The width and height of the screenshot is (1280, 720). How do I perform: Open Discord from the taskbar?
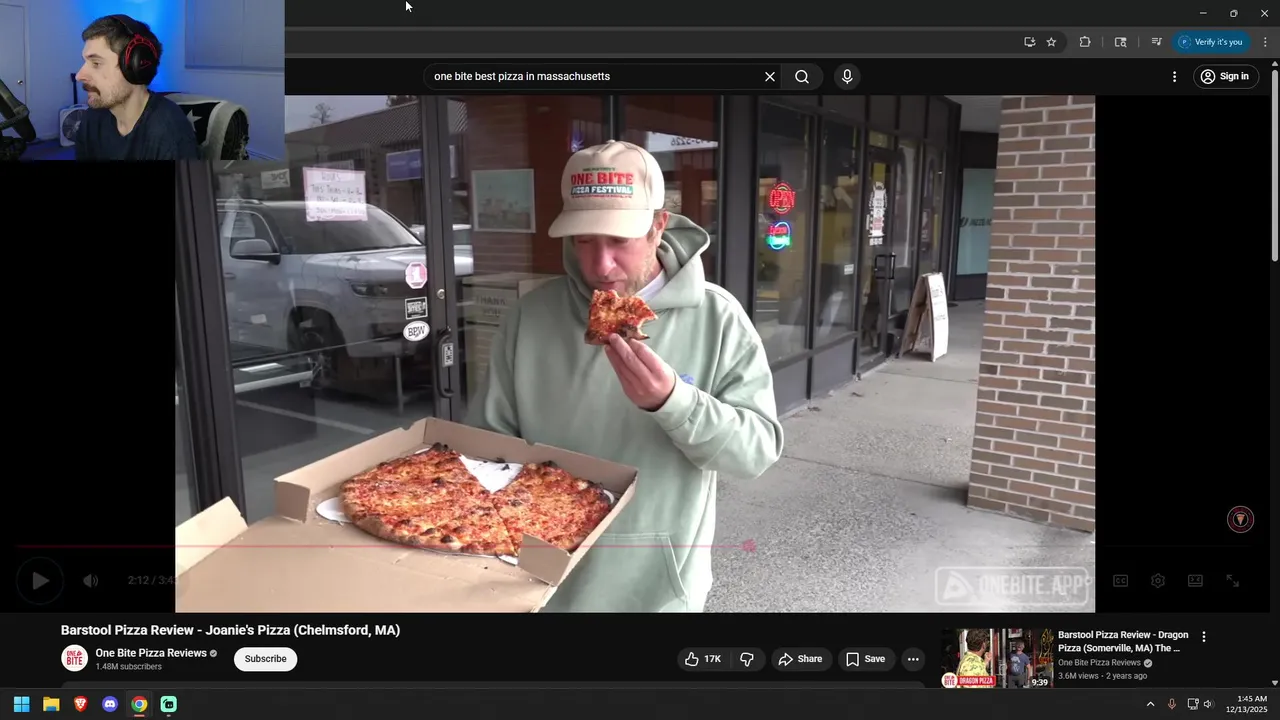click(110, 704)
